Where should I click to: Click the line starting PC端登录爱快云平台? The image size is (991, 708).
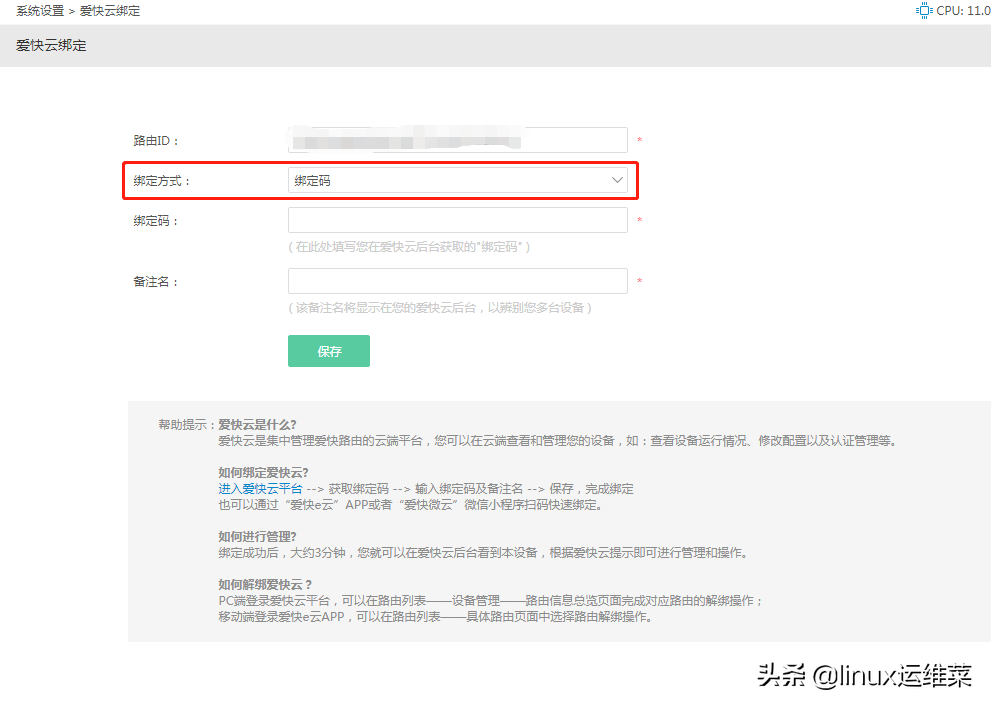[x=491, y=601]
